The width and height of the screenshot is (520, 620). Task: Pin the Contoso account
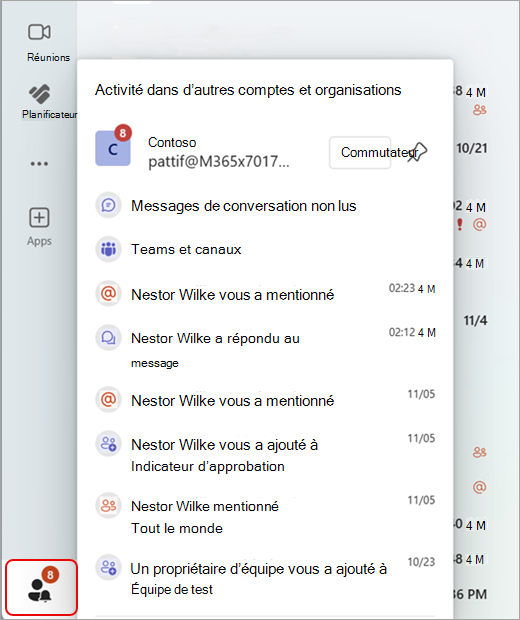[418, 152]
